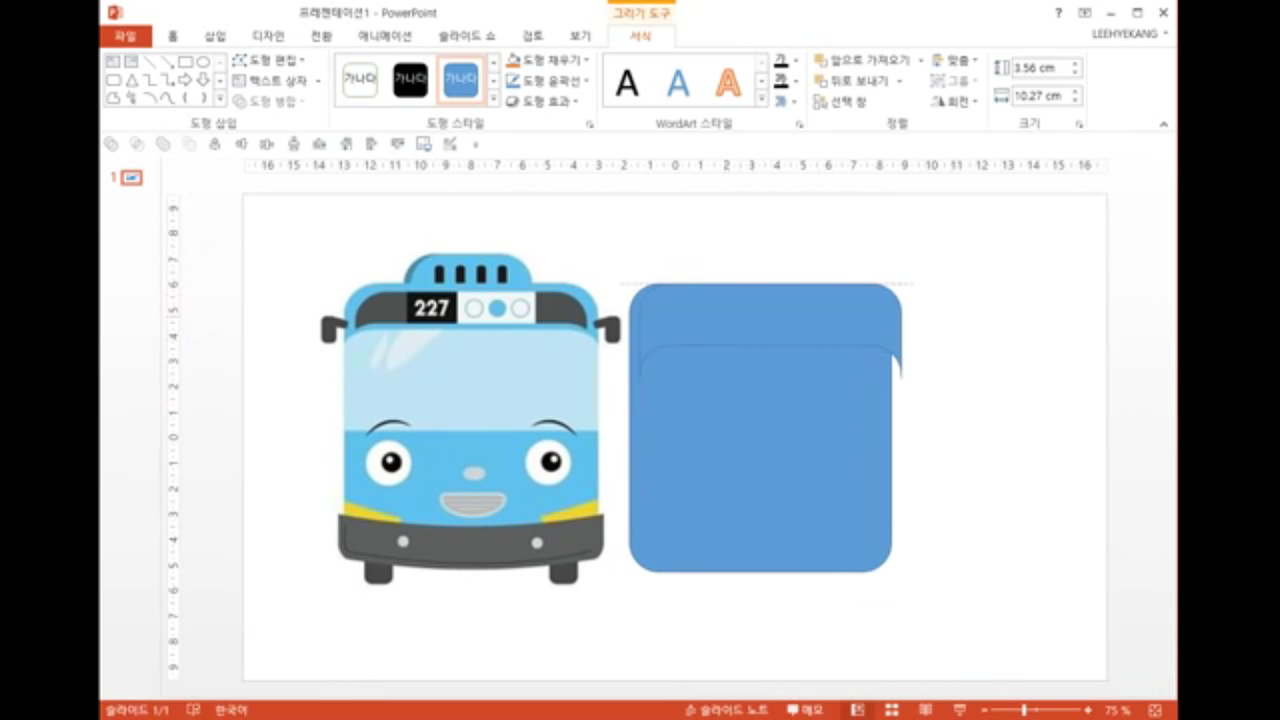The image size is (1280, 720).
Task: Apply the white outlined shape style preset
Action: 360,79
